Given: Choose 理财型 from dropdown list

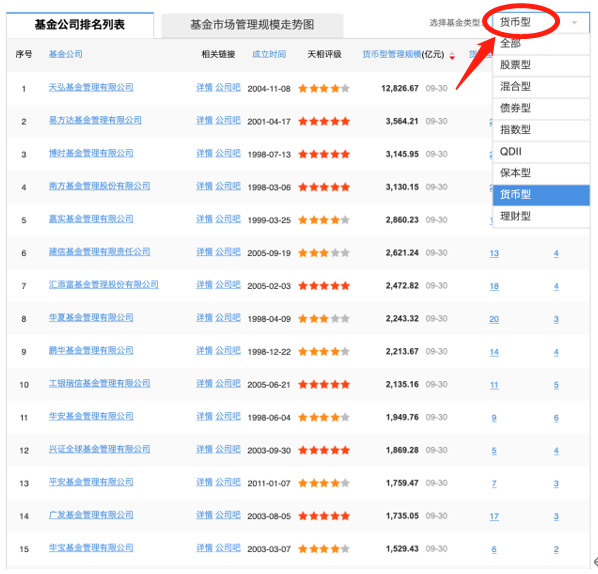Looking at the screenshot, I should (x=541, y=216).
